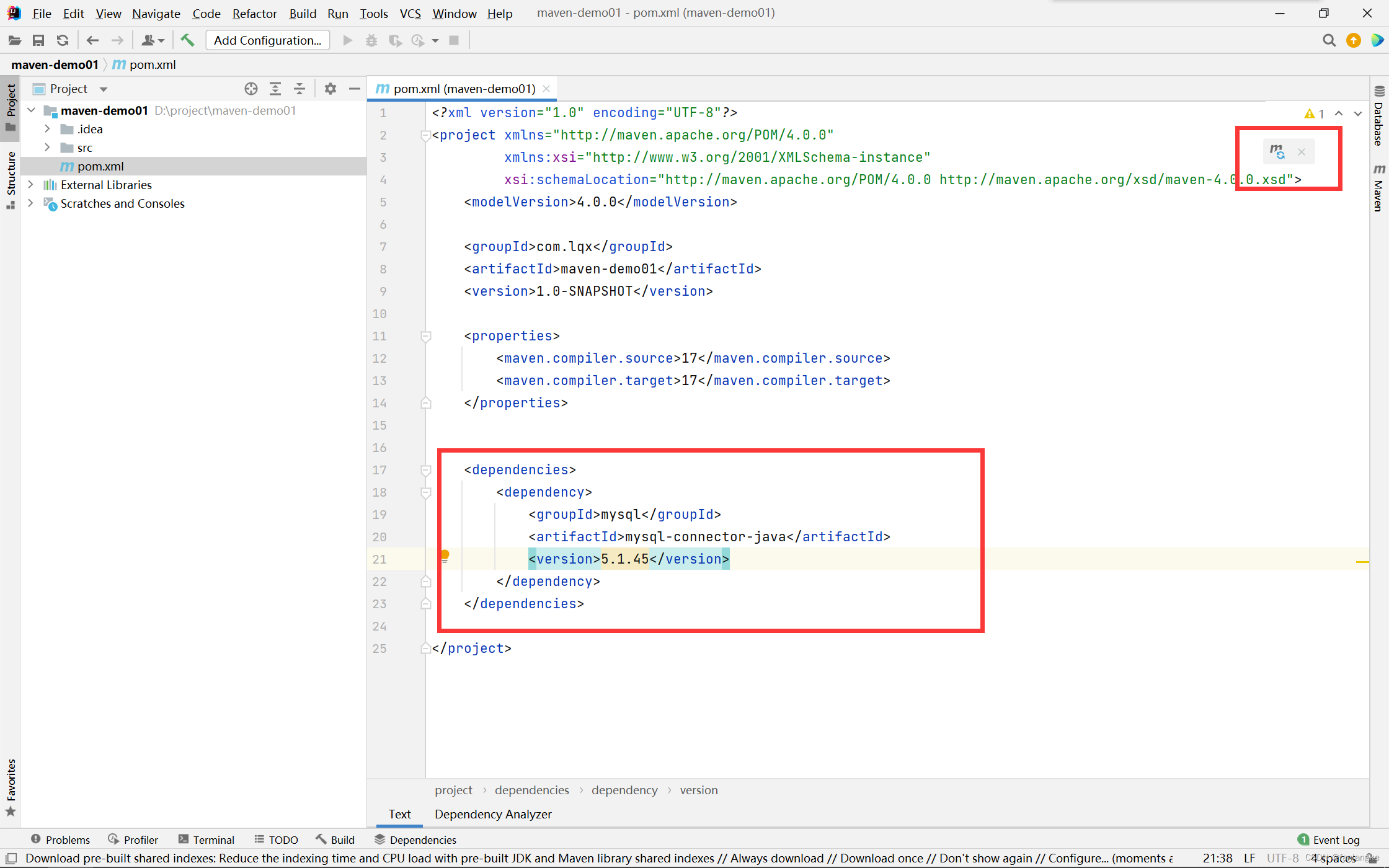The height and width of the screenshot is (868, 1389).
Task: Open the Navigate menu
Action: pos(156,13)
